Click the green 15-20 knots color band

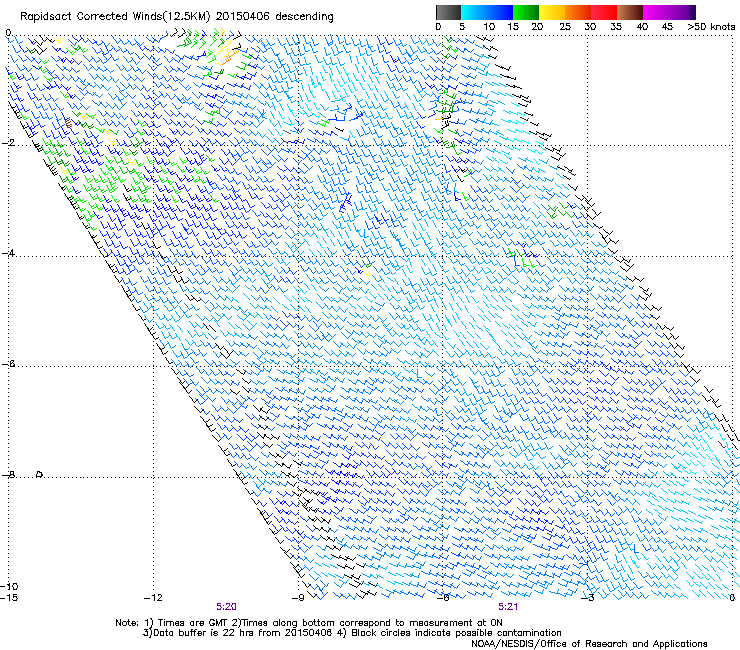click(x=526, y=12)
